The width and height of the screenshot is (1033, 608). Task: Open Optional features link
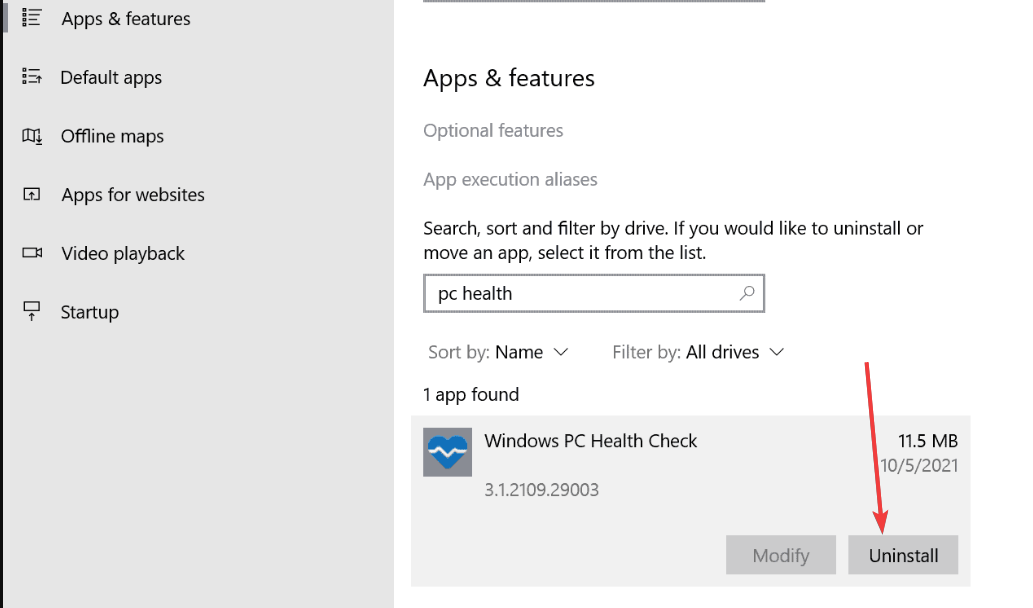[x=493, y=130]
